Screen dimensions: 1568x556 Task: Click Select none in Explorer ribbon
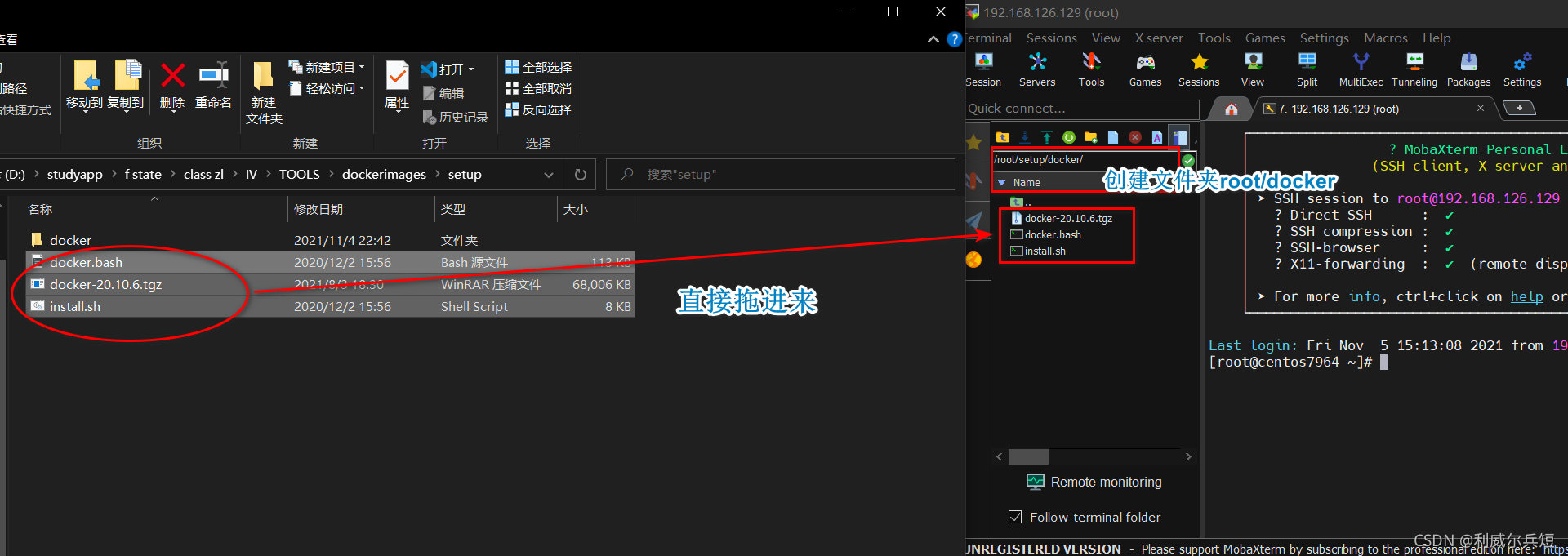538,88
